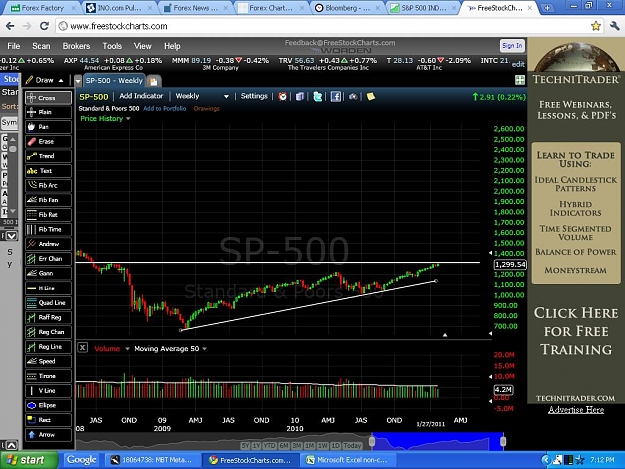Open the Help menu
The image size is (625, 469).
click(x=172, y=46)
